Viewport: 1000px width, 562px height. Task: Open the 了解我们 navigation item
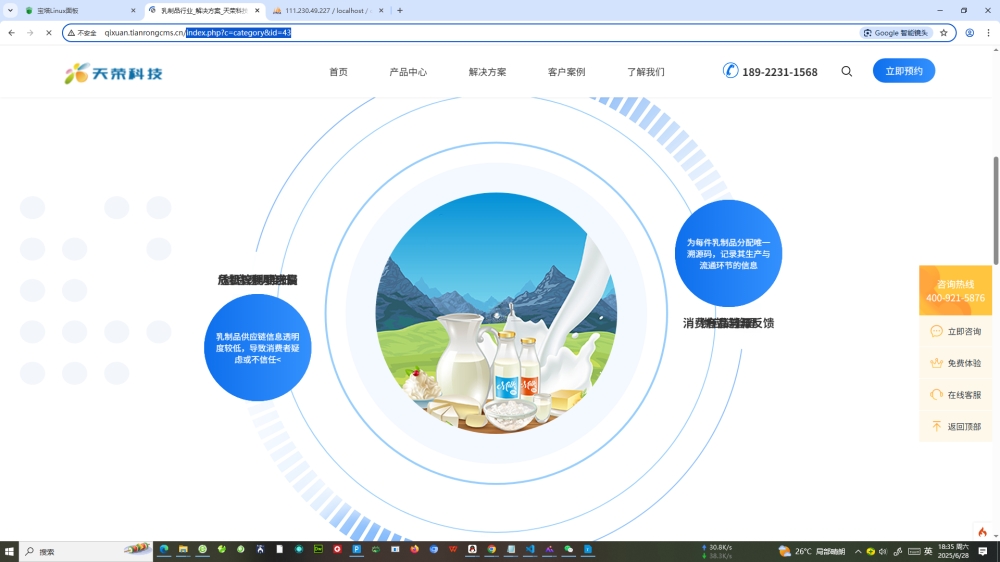pos(645,71)
